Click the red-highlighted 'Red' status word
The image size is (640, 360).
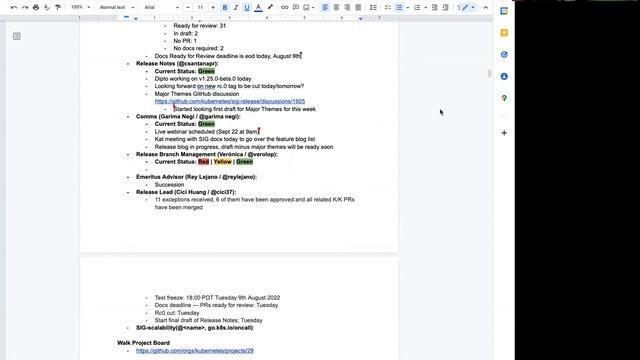coord(203,162)
